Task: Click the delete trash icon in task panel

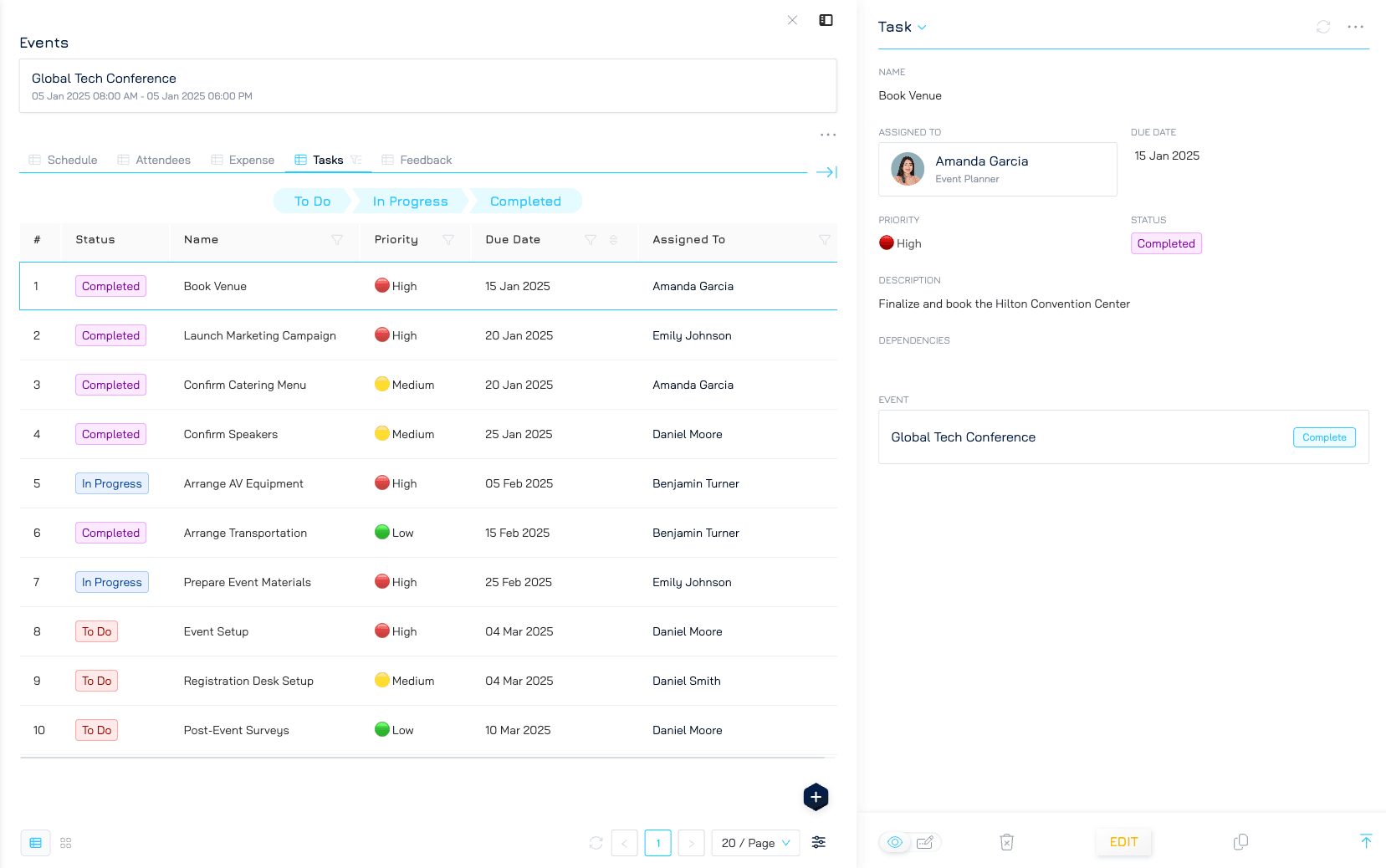Action: pyautogui.click(x=1006, y=842)
